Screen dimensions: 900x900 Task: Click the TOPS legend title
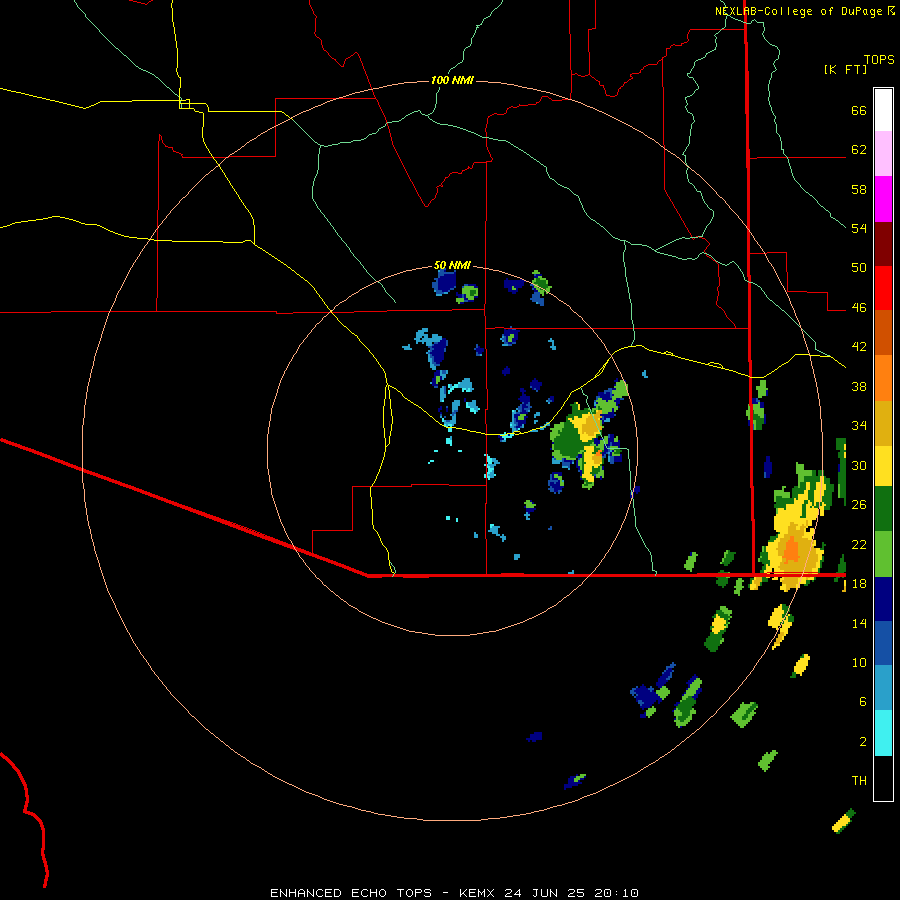point(879,60)
